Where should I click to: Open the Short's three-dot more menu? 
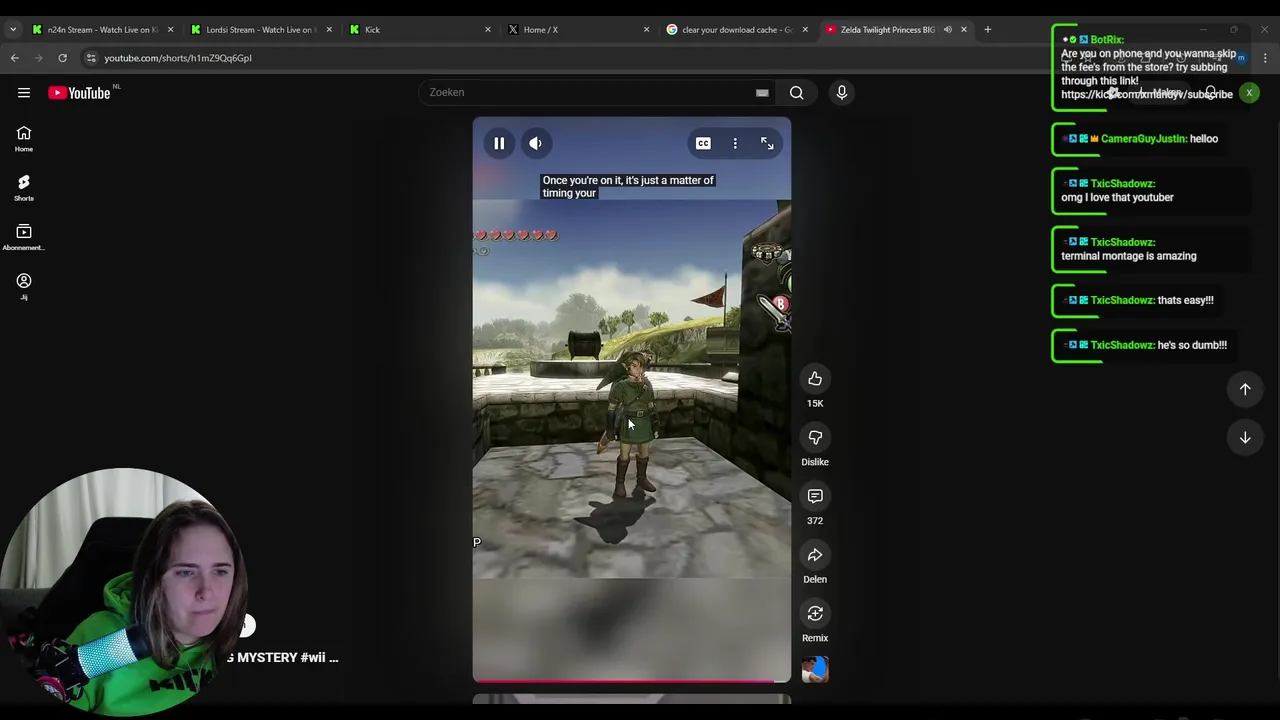(735, 143)
